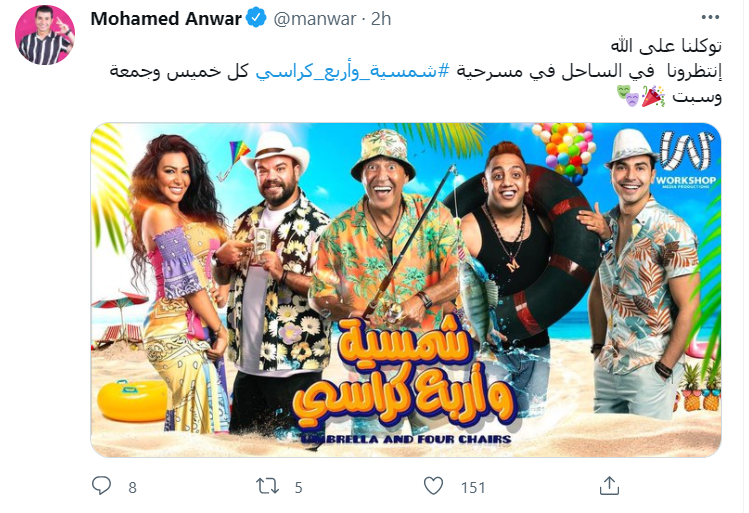Click the 151 likes count
Viewport: 749px width, 513px height.
473,487
